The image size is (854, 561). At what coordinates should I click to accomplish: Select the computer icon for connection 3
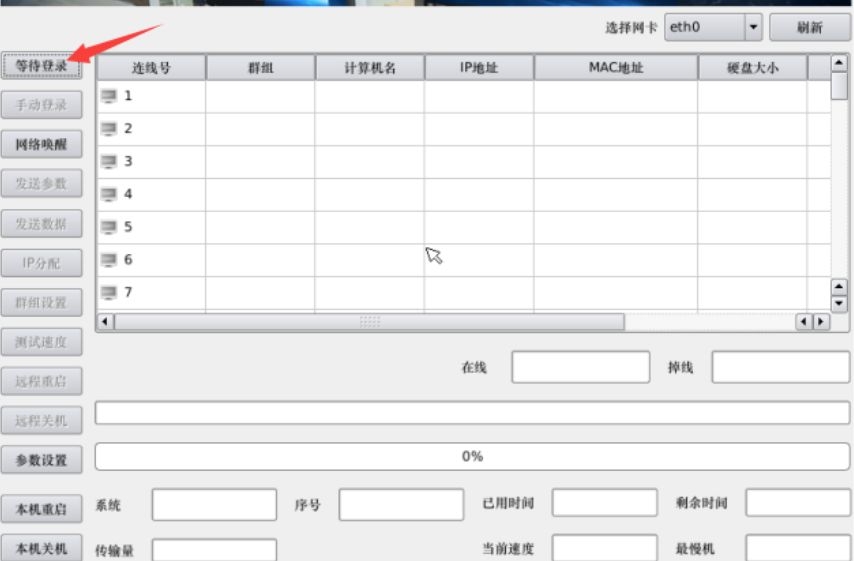tap(109, 161)
